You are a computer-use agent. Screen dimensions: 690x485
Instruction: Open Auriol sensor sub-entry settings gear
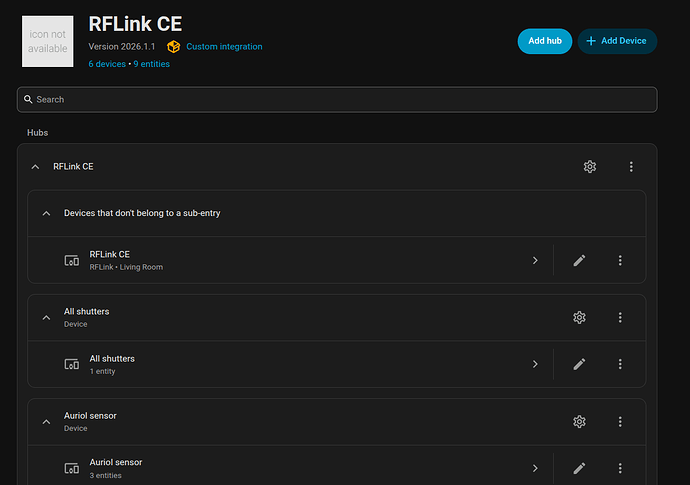point(579,422)
